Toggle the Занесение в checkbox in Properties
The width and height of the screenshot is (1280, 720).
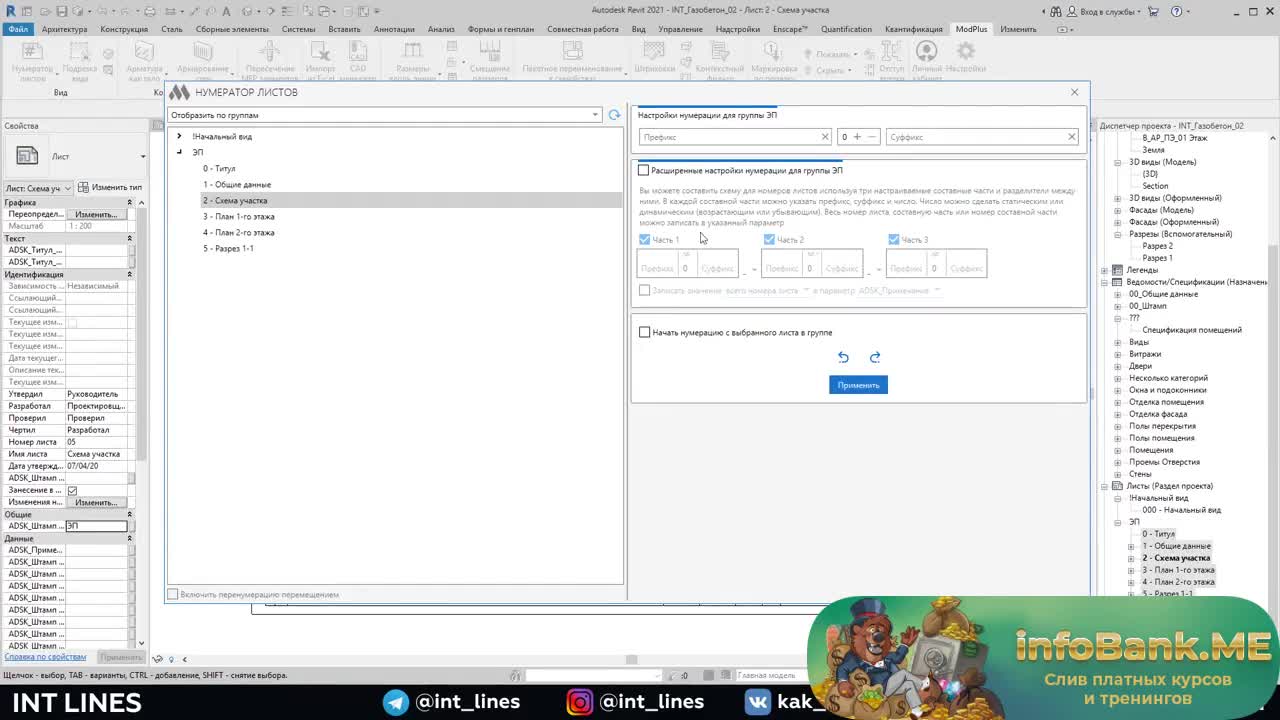pos(72,490)
